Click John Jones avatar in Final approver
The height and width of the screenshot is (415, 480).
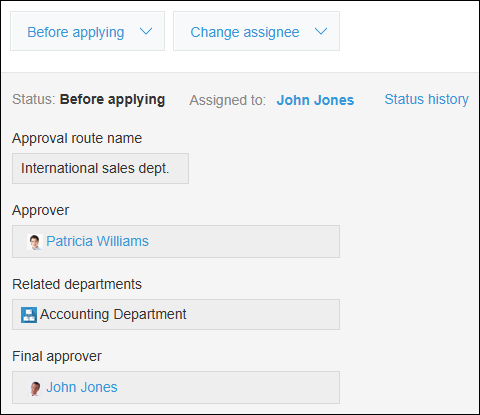pos(35,388)
